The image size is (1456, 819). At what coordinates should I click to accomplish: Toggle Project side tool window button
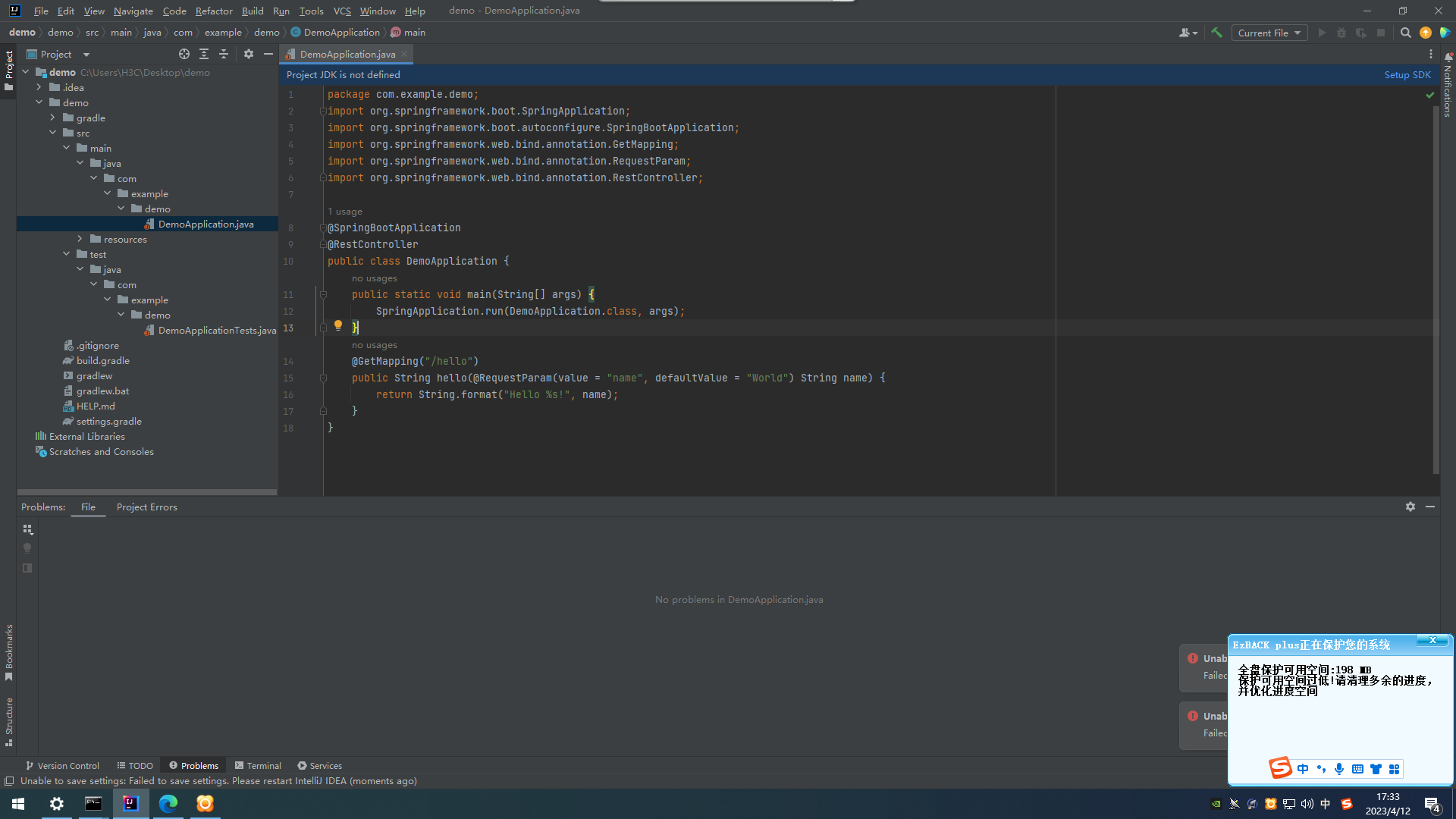[x=9, y=70]
